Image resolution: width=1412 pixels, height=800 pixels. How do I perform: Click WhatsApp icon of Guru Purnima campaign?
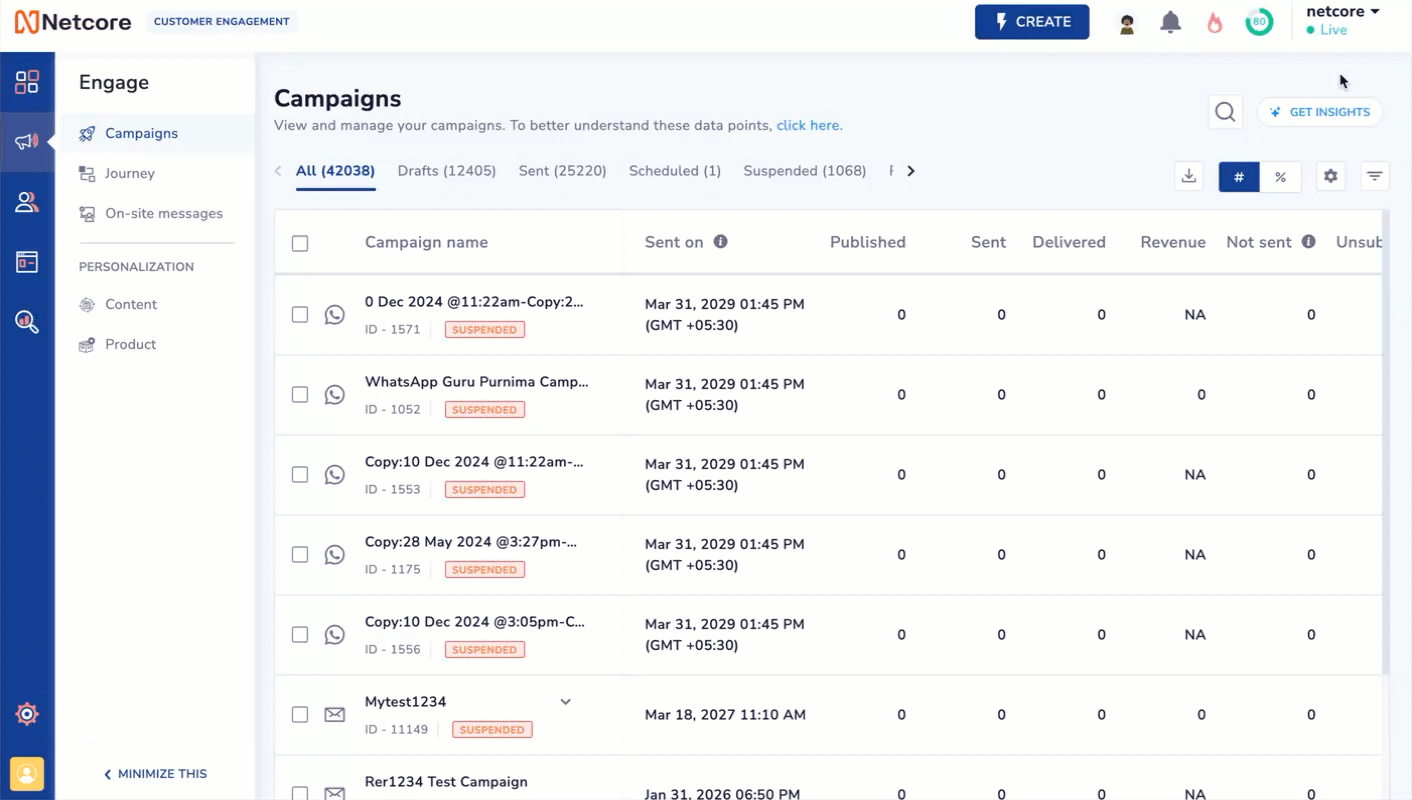tap(335, 395)
